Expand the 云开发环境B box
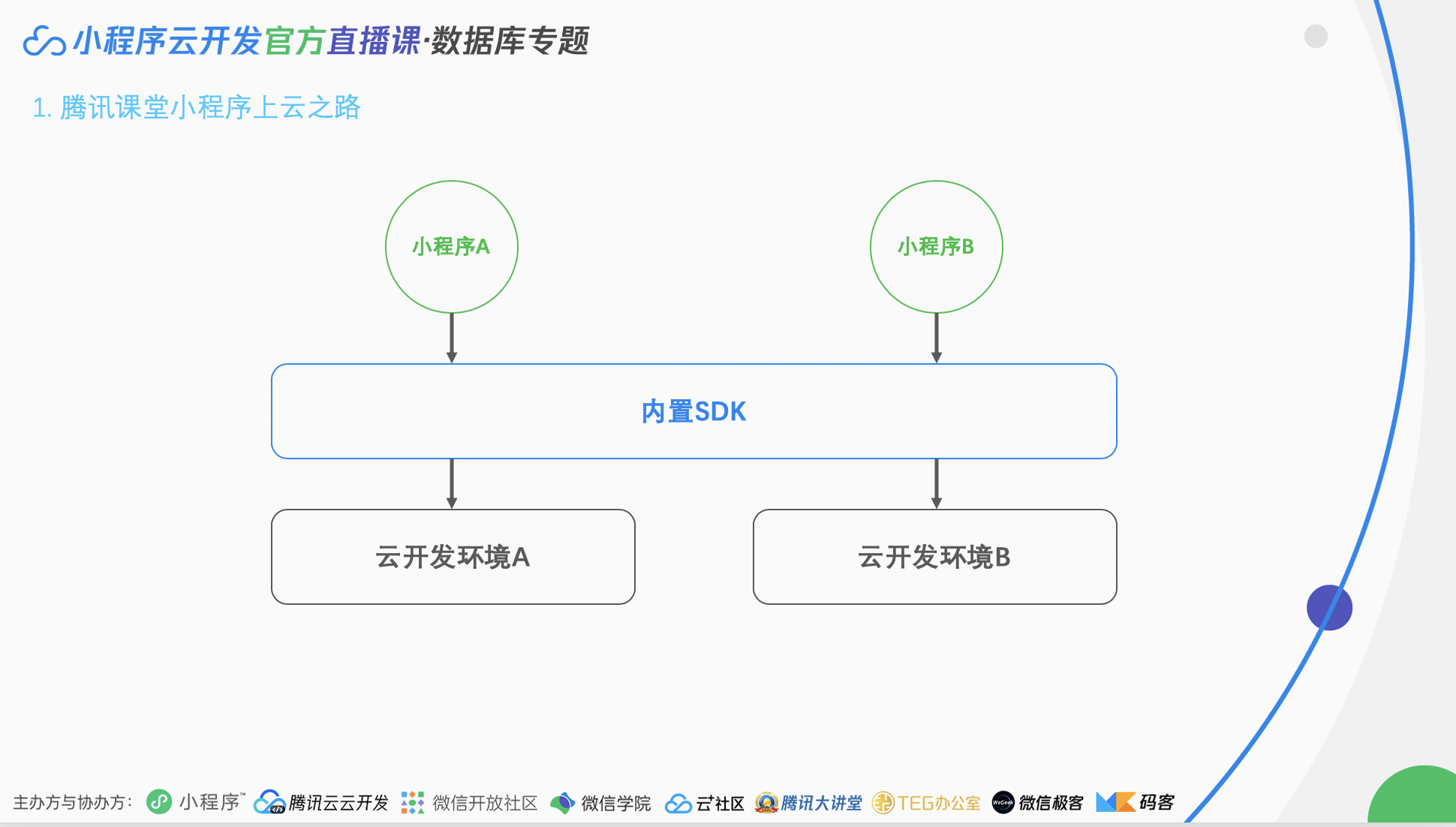The image size is (1456, 827). click(935, 557)
